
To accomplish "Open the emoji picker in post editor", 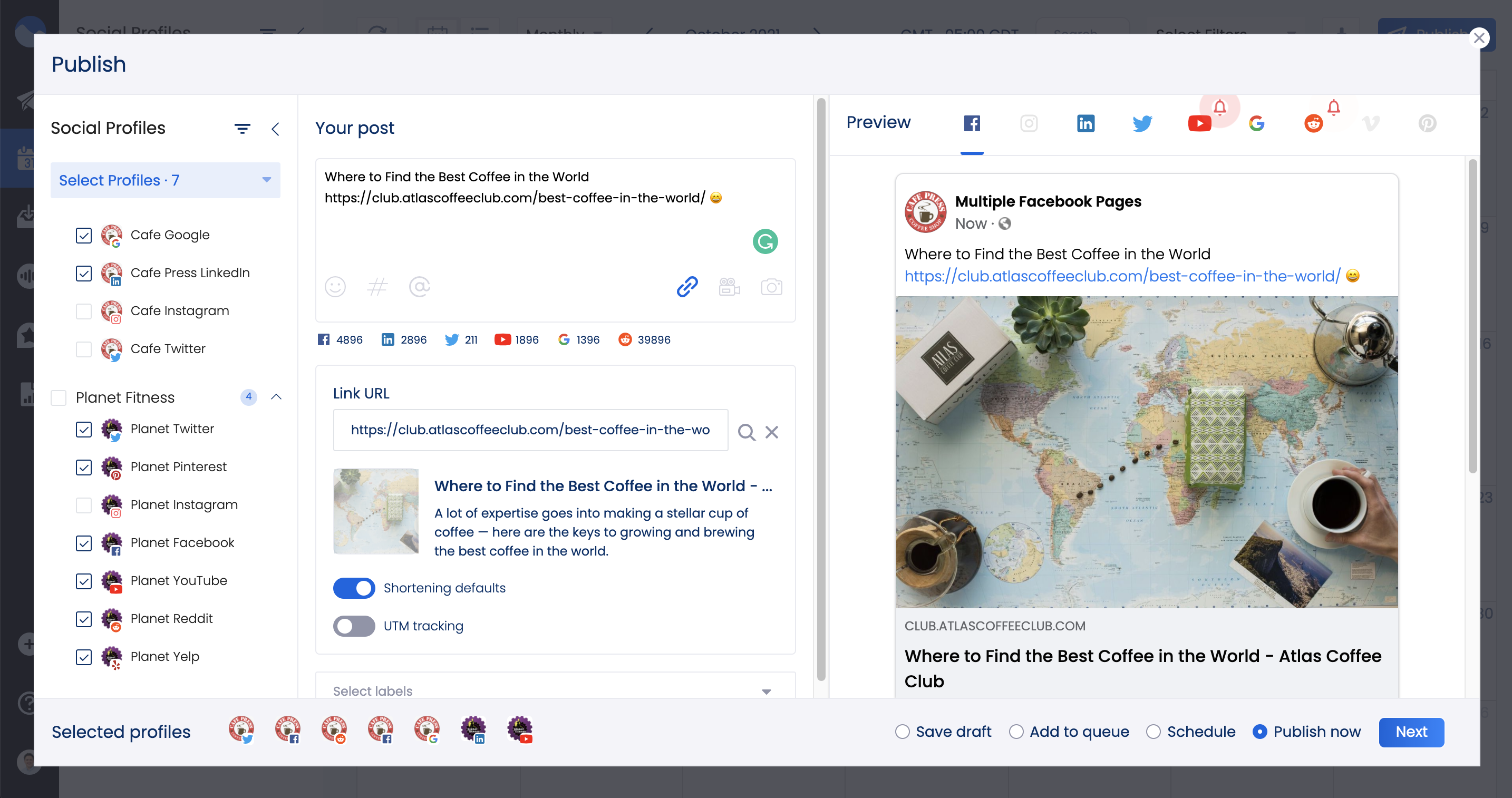I will point(335,287).
